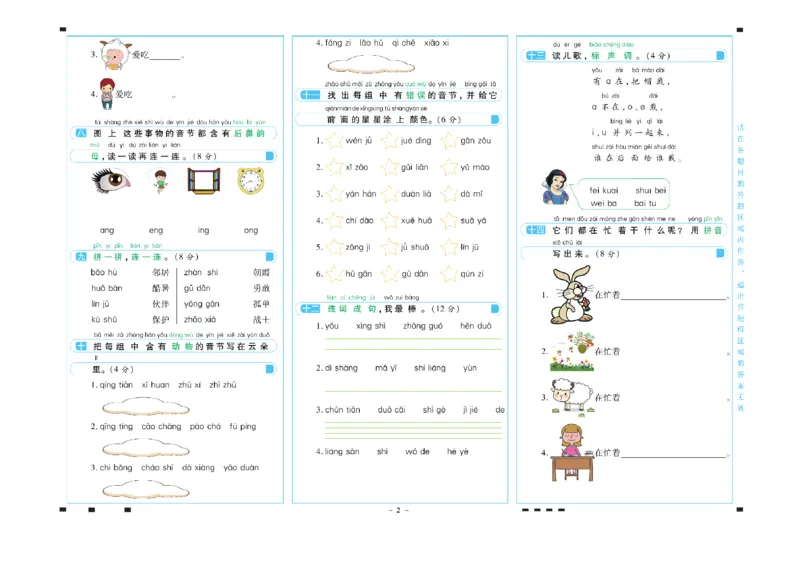This screenshot has width=800, height=566.
Task: Click the star before qún zi
Action: tap(449, 274)
